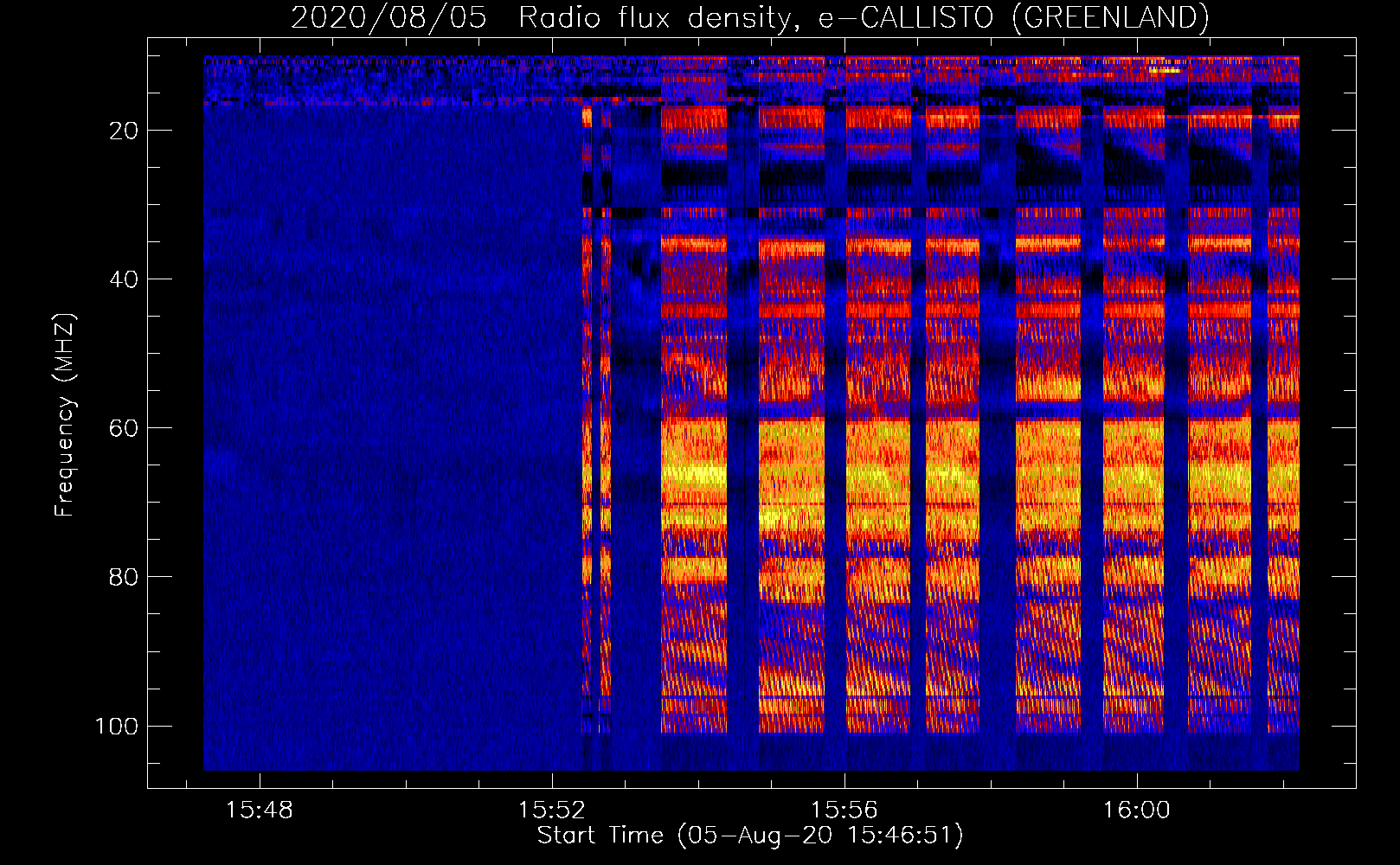Click the 'Start Time (05-Aug-20 15:46:51)' label
This screenshot has height=865, width=1400.
pos(750,836)
